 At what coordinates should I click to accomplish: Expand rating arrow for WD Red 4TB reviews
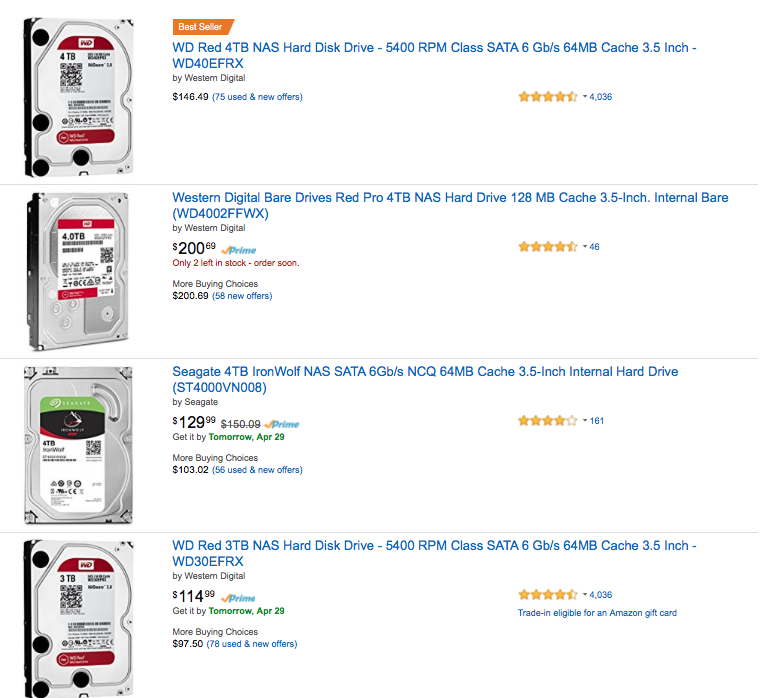(x=585, y=96)
